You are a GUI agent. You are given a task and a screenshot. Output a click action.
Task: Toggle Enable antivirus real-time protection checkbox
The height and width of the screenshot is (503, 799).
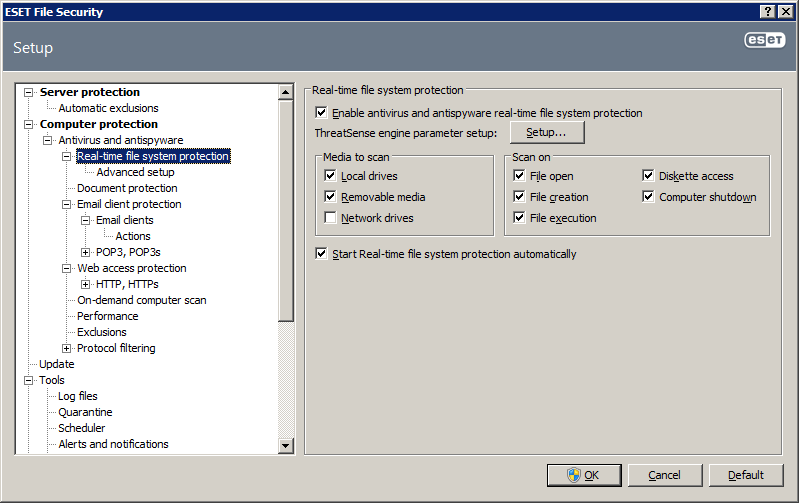coord(321,113)
